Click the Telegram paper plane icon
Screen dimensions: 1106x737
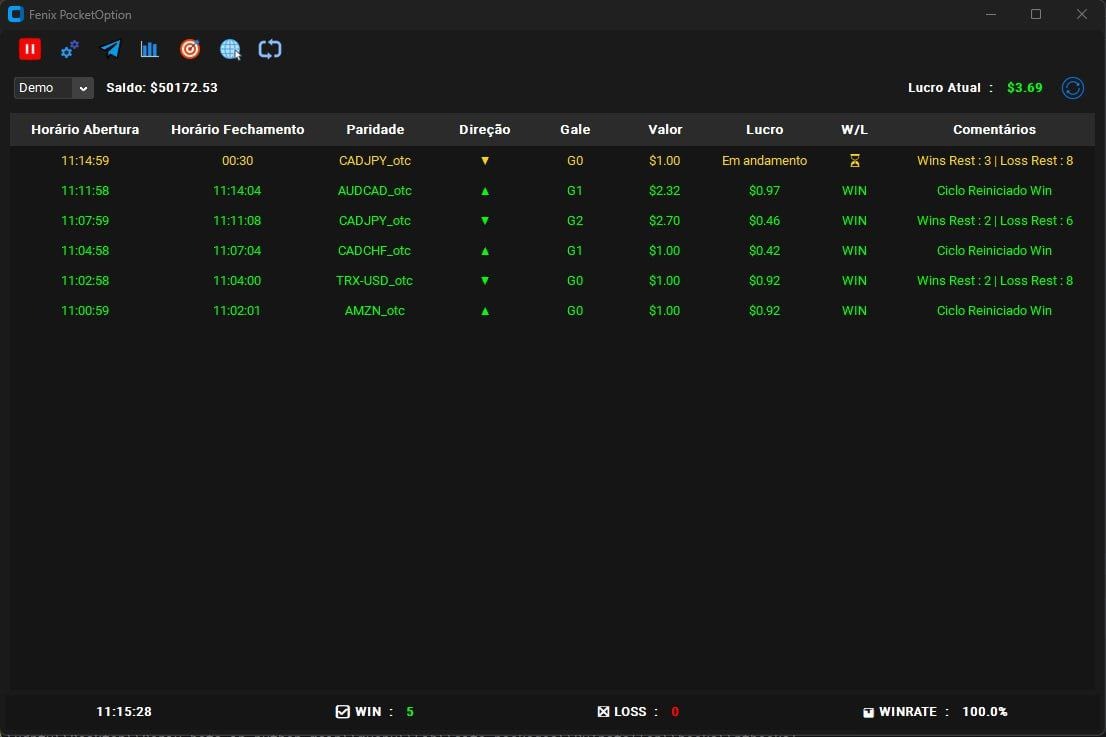(110, 49)
